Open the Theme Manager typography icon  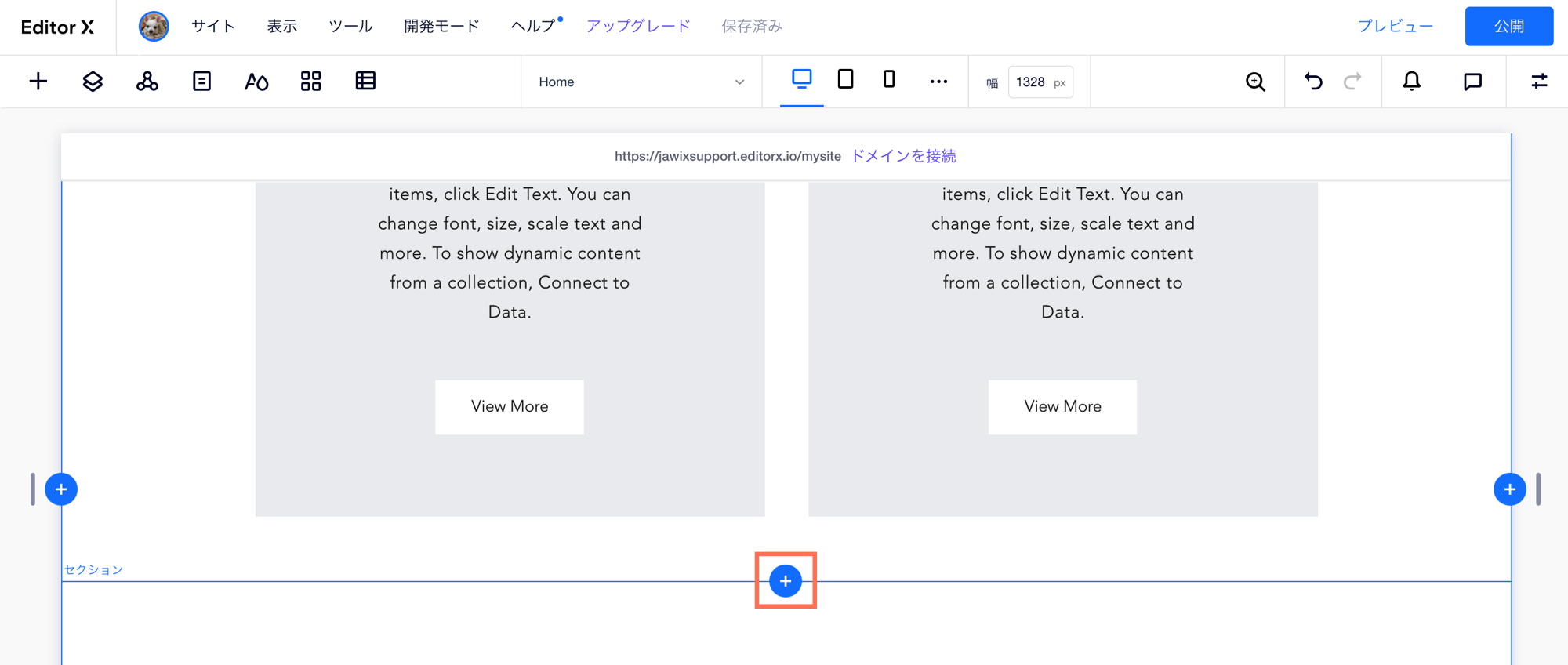click(256, 82)
